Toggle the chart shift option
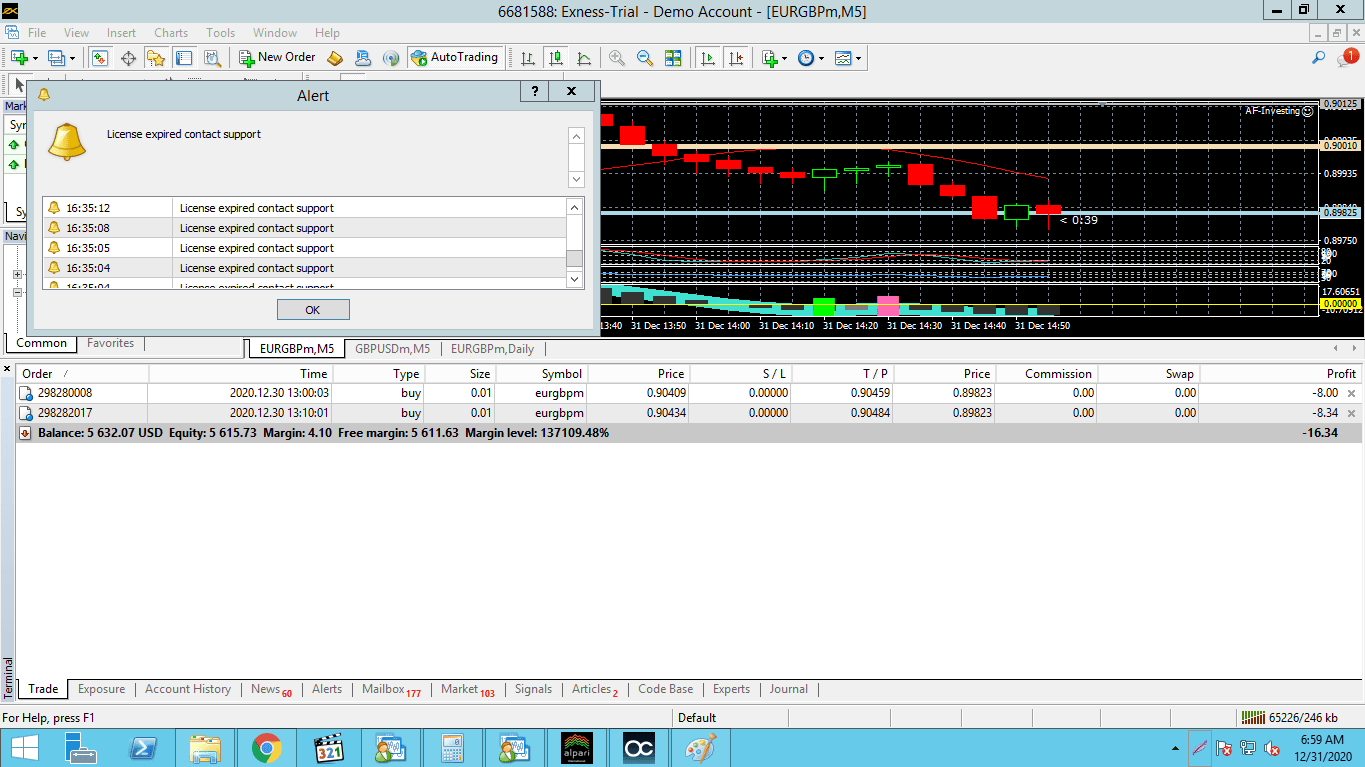This screenshot has width=1365, height=767. (x=736, y=58)
